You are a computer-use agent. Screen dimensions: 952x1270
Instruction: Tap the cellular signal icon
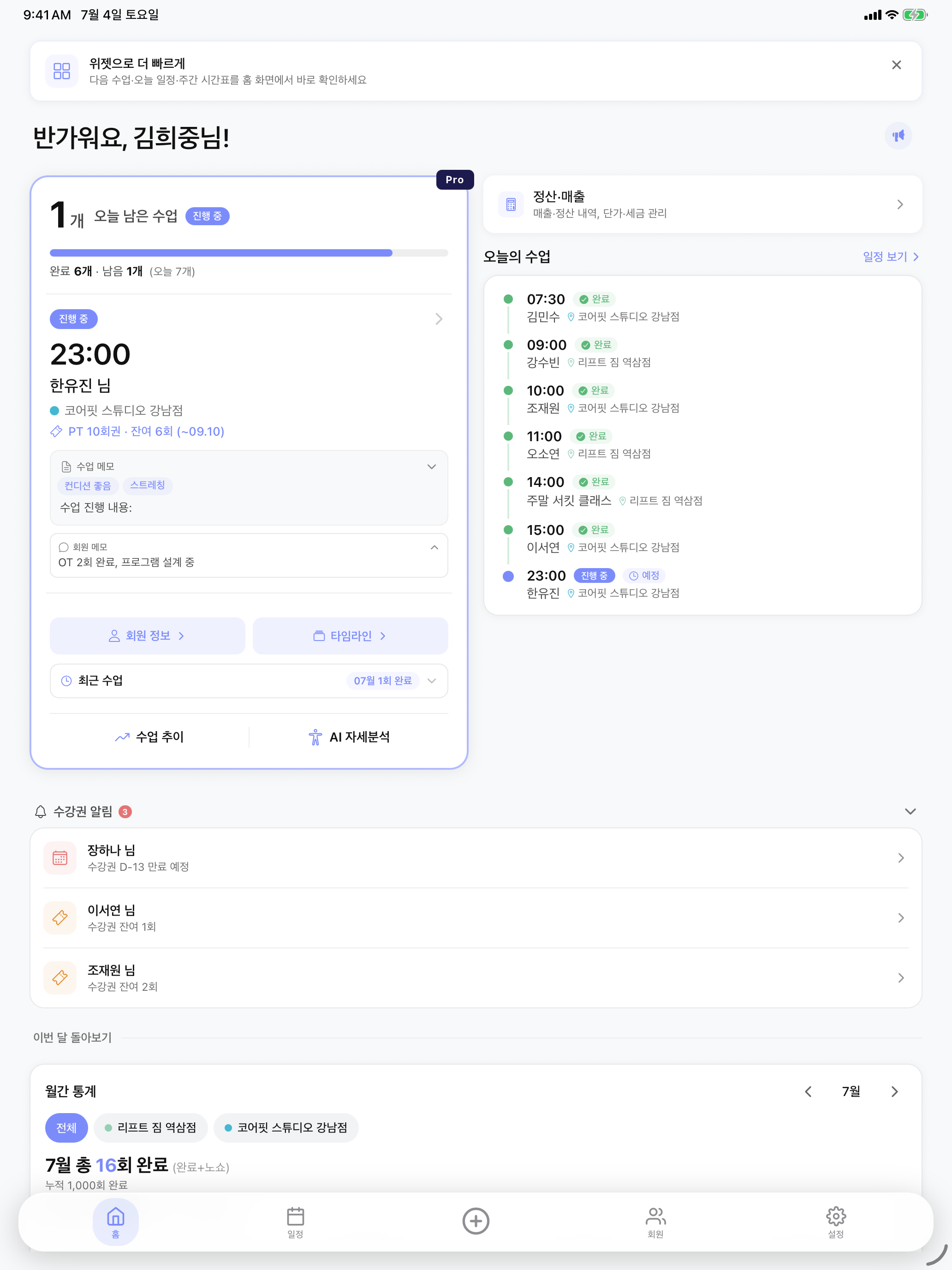[872, 16]
